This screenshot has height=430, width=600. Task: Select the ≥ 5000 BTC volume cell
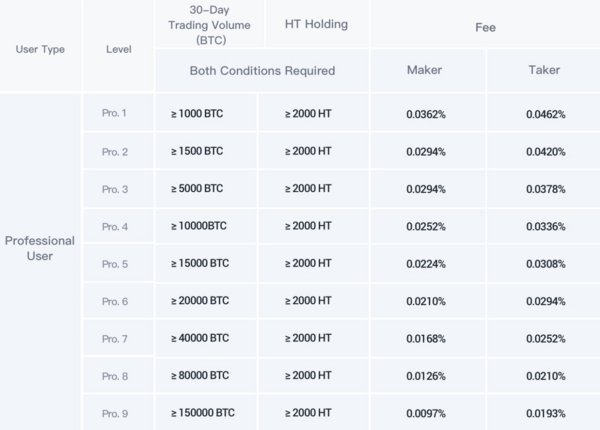[x=197, y=189]
